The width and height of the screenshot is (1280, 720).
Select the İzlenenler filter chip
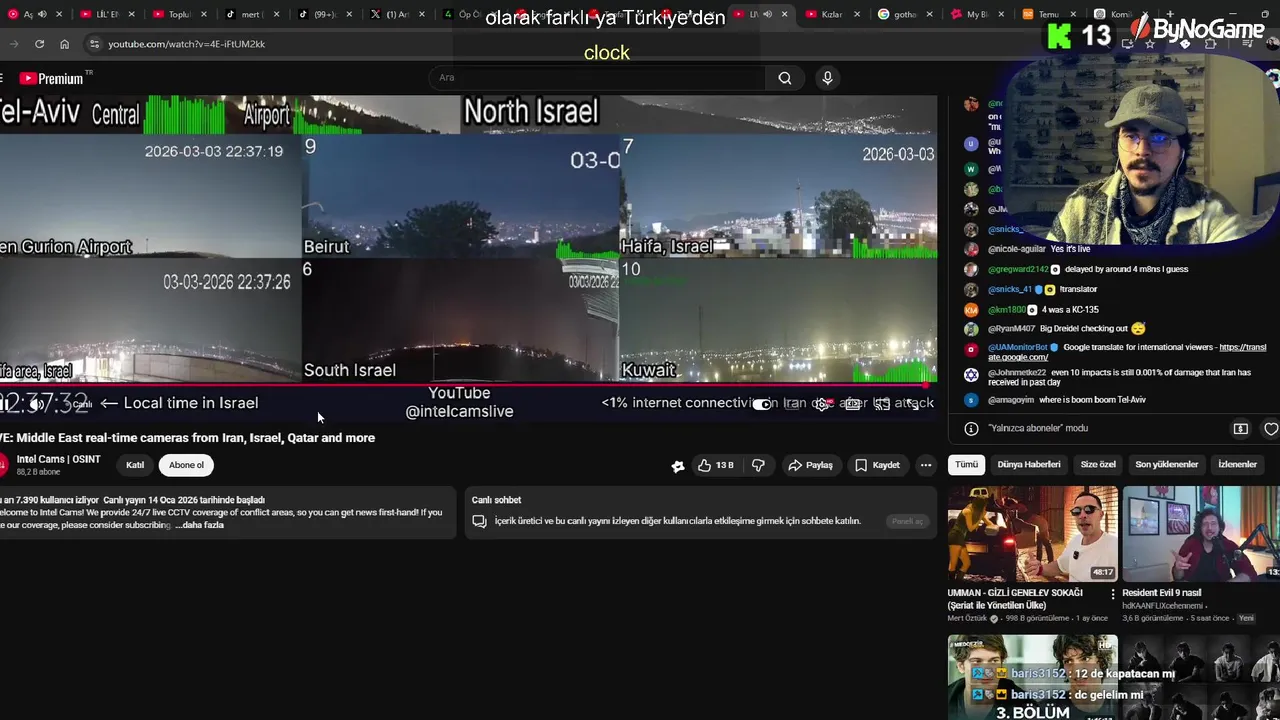(x=1237, y=464)
